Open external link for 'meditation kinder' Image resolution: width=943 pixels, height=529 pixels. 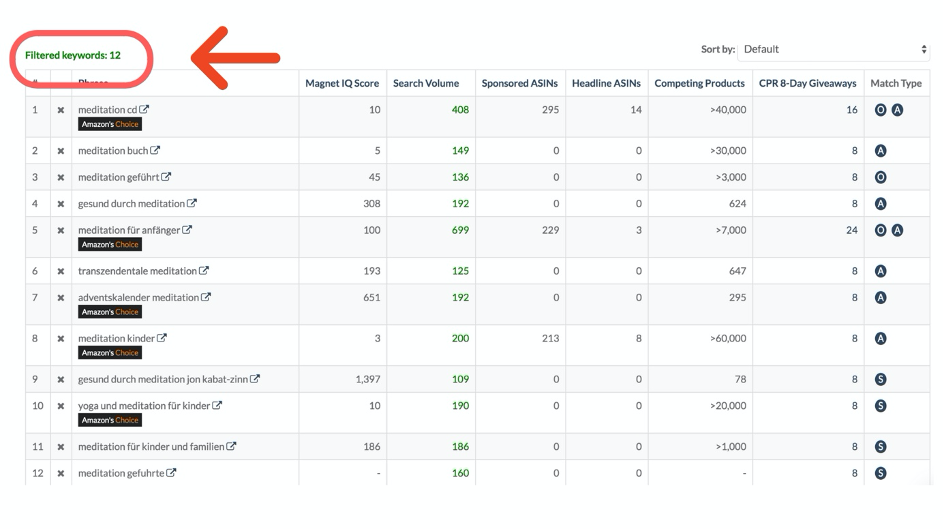tap(162, 338)
